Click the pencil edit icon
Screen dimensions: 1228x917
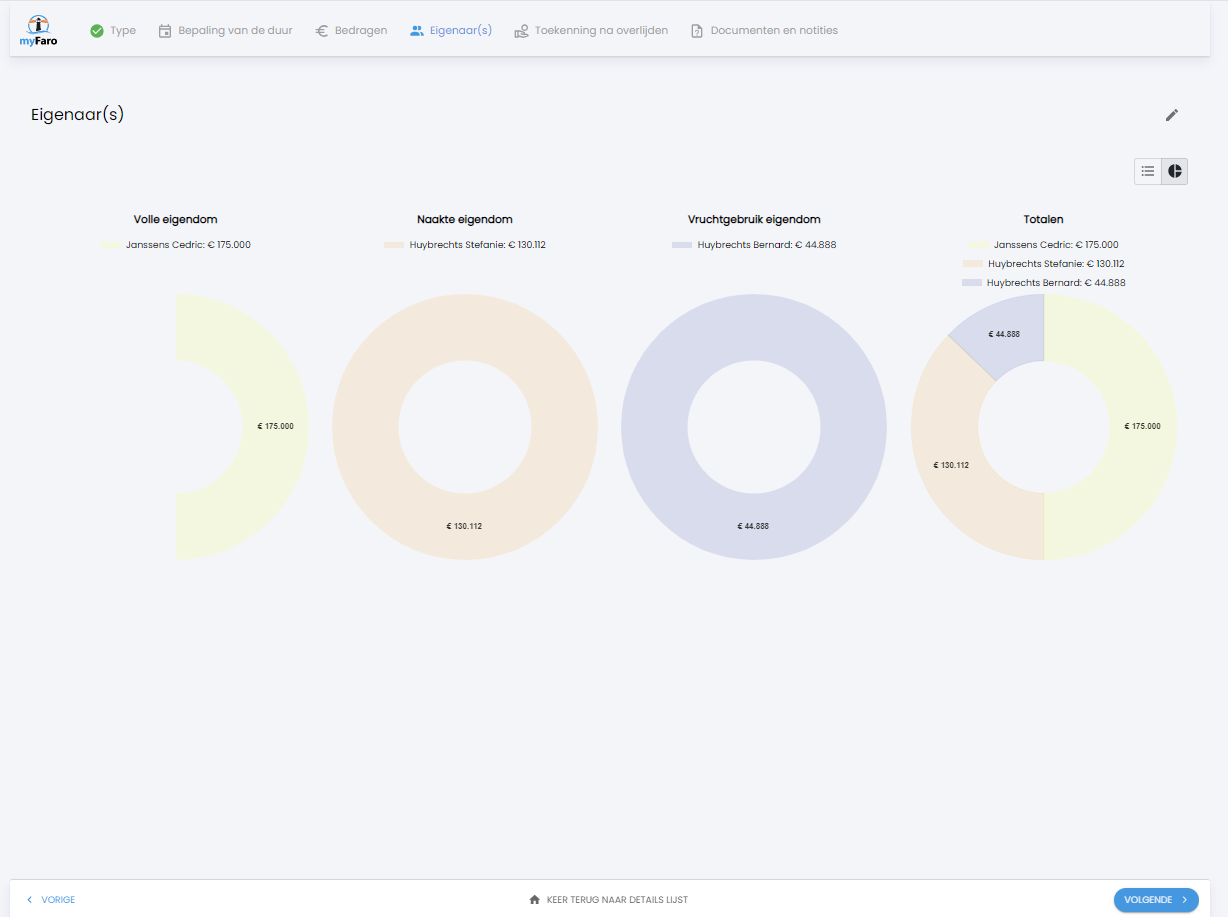1172,115
